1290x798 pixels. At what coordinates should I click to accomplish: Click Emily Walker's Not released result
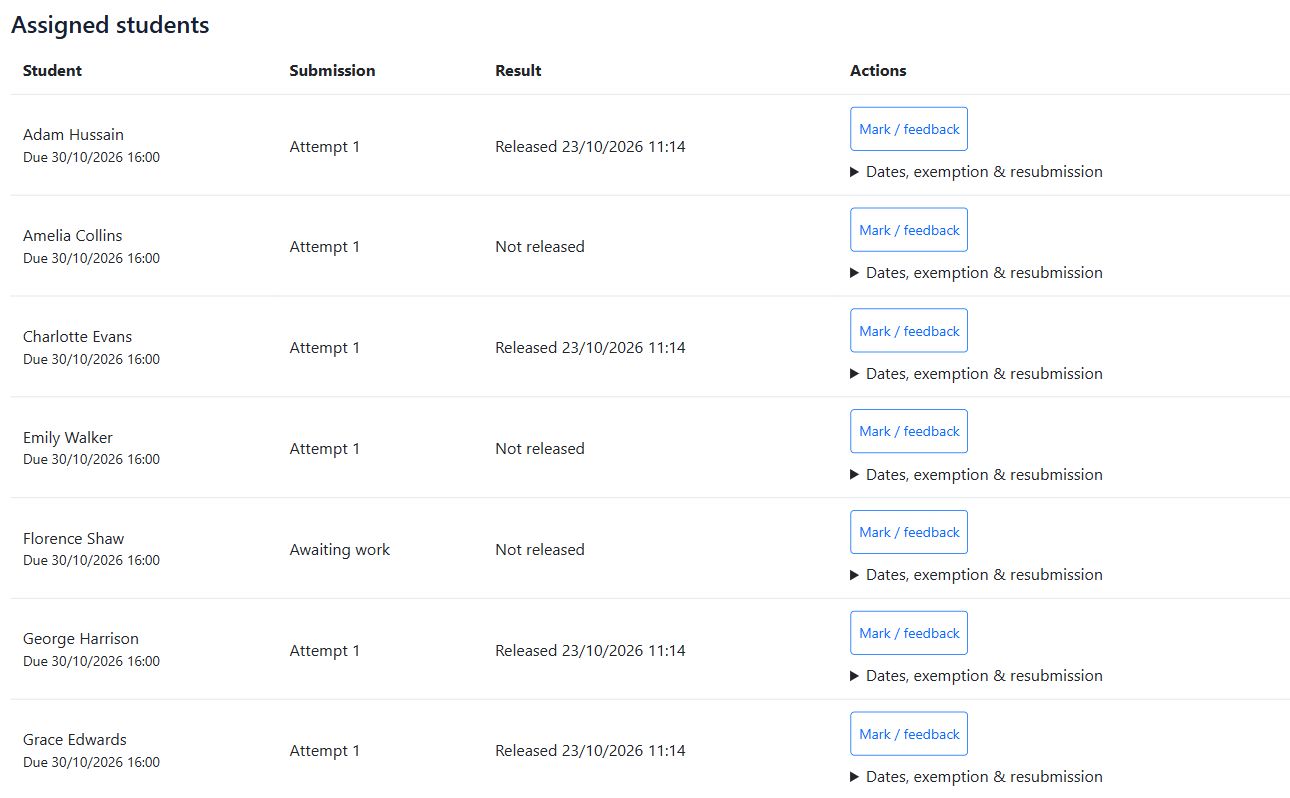click(x=540, y=449)
